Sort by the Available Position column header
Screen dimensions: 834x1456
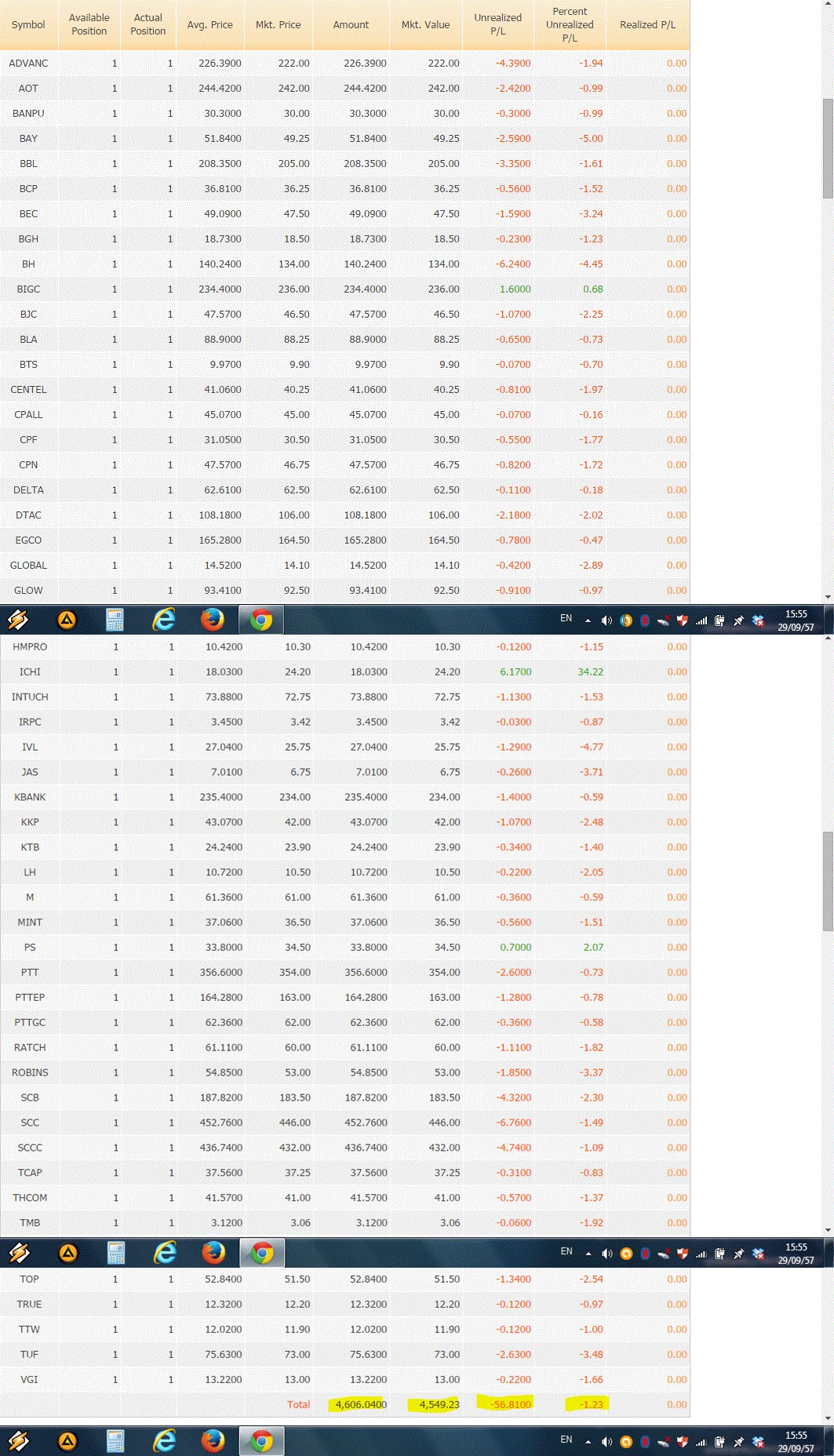[89, 24]
